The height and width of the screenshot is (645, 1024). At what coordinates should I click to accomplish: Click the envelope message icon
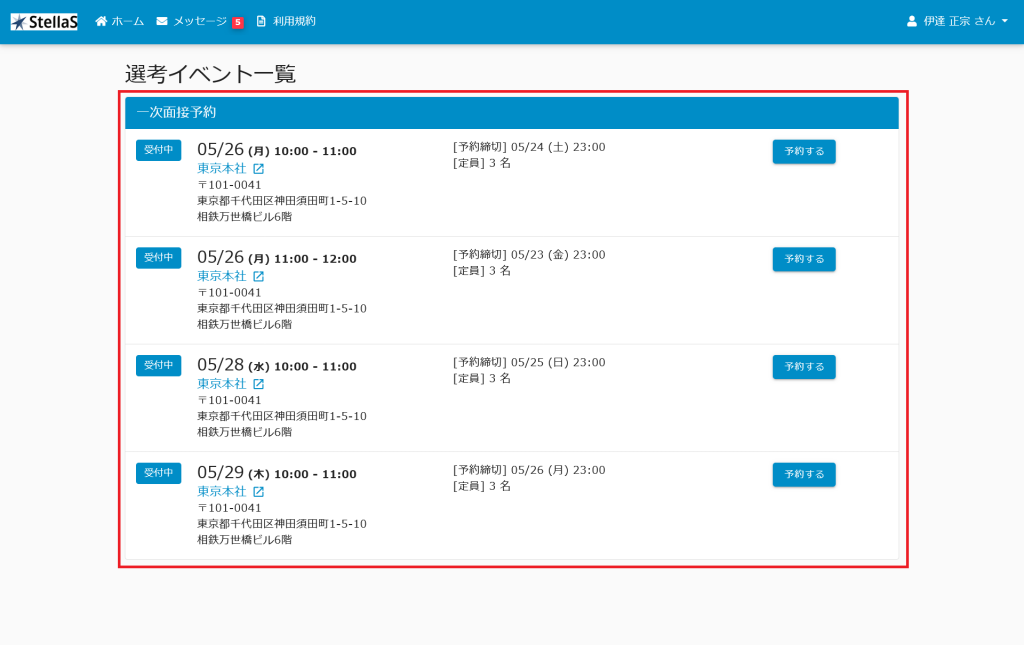pos(162,21)
